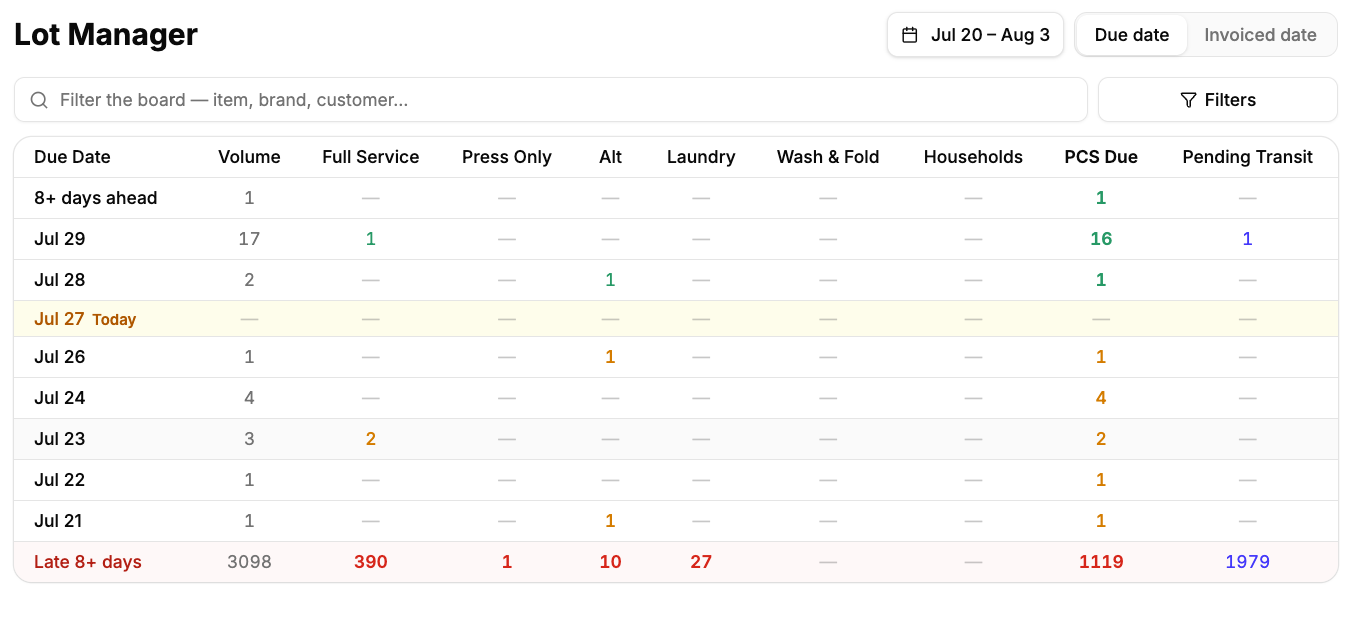This screenshot has height=621, width=1356.
Task: Focus the Filter the board search field
Action: pos(550,100)
